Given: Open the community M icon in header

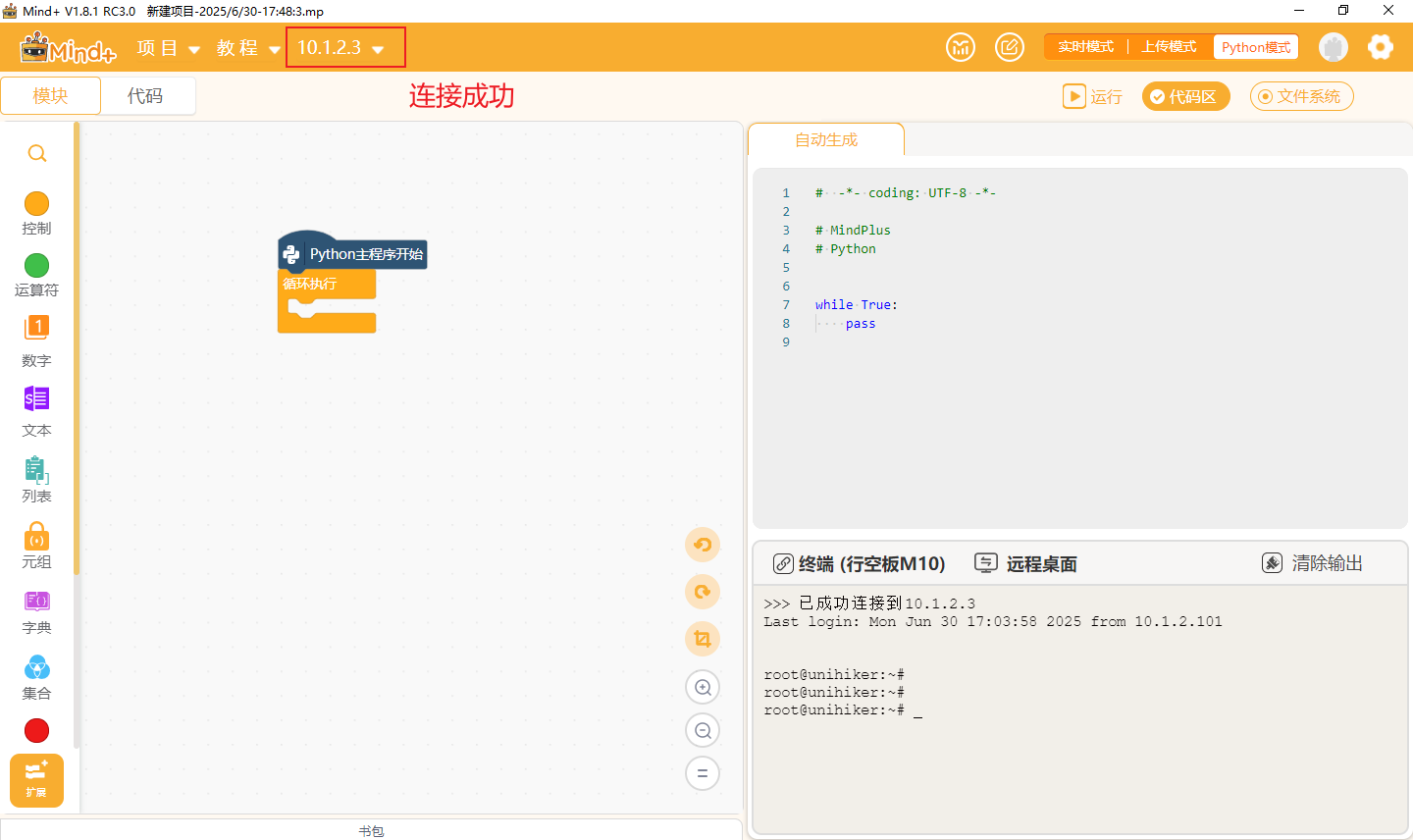Looking at the screenshot, I should click(961, 47).
